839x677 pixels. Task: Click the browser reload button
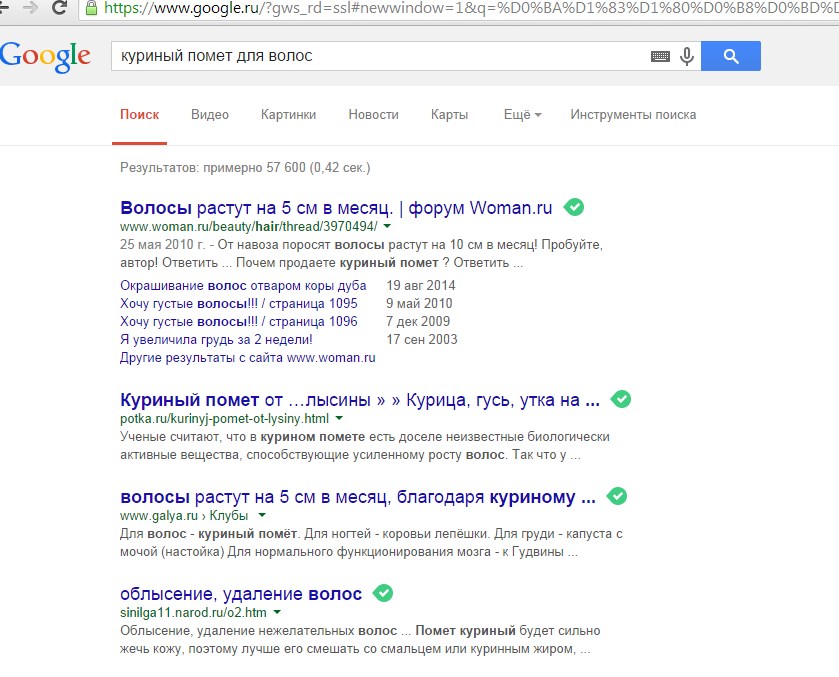click(59, 6)
